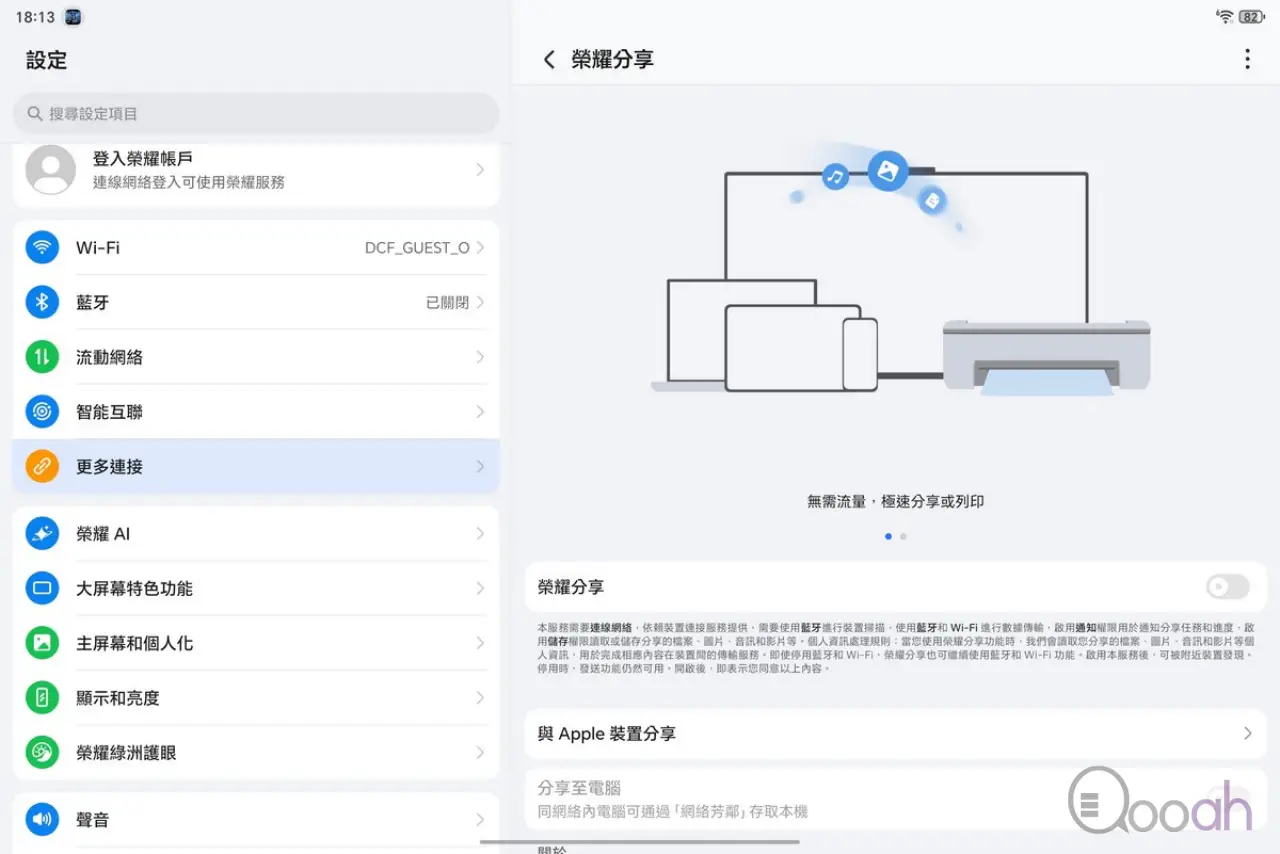
Task: Tap the 顯示和亮度 icon
Action: tap(42, 698)
